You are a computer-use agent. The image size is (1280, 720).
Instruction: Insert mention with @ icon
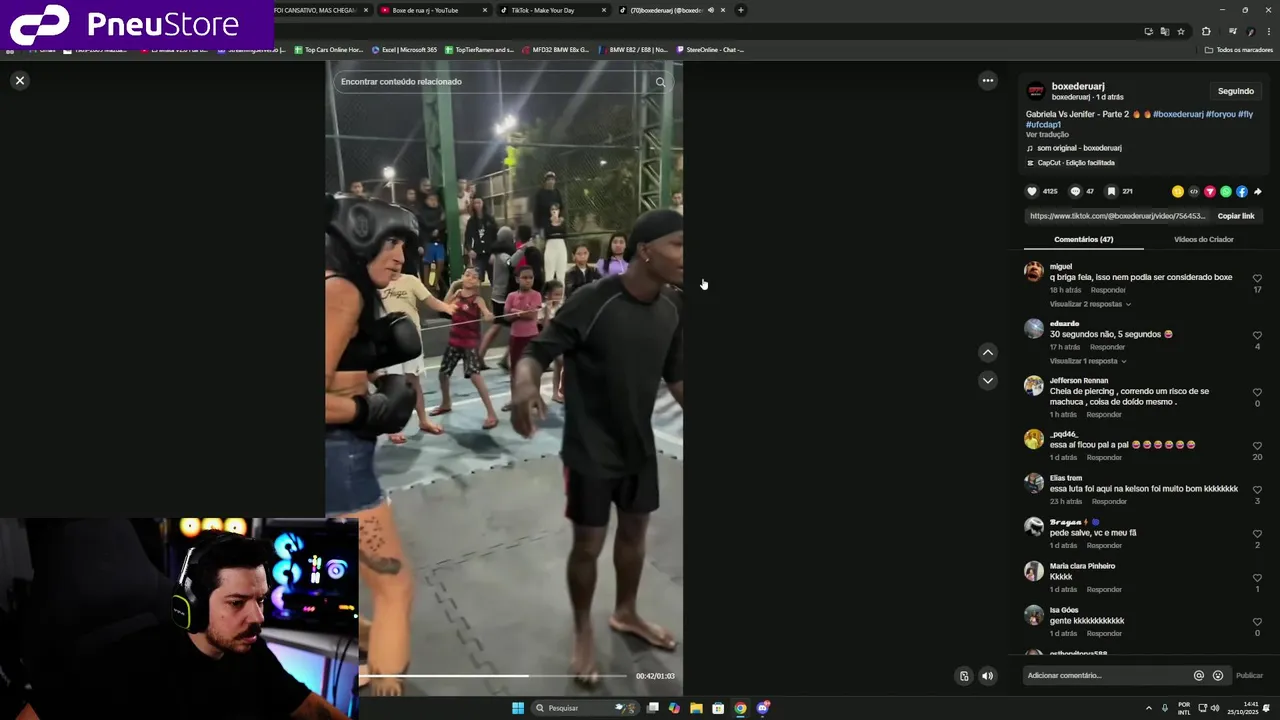1199,675
